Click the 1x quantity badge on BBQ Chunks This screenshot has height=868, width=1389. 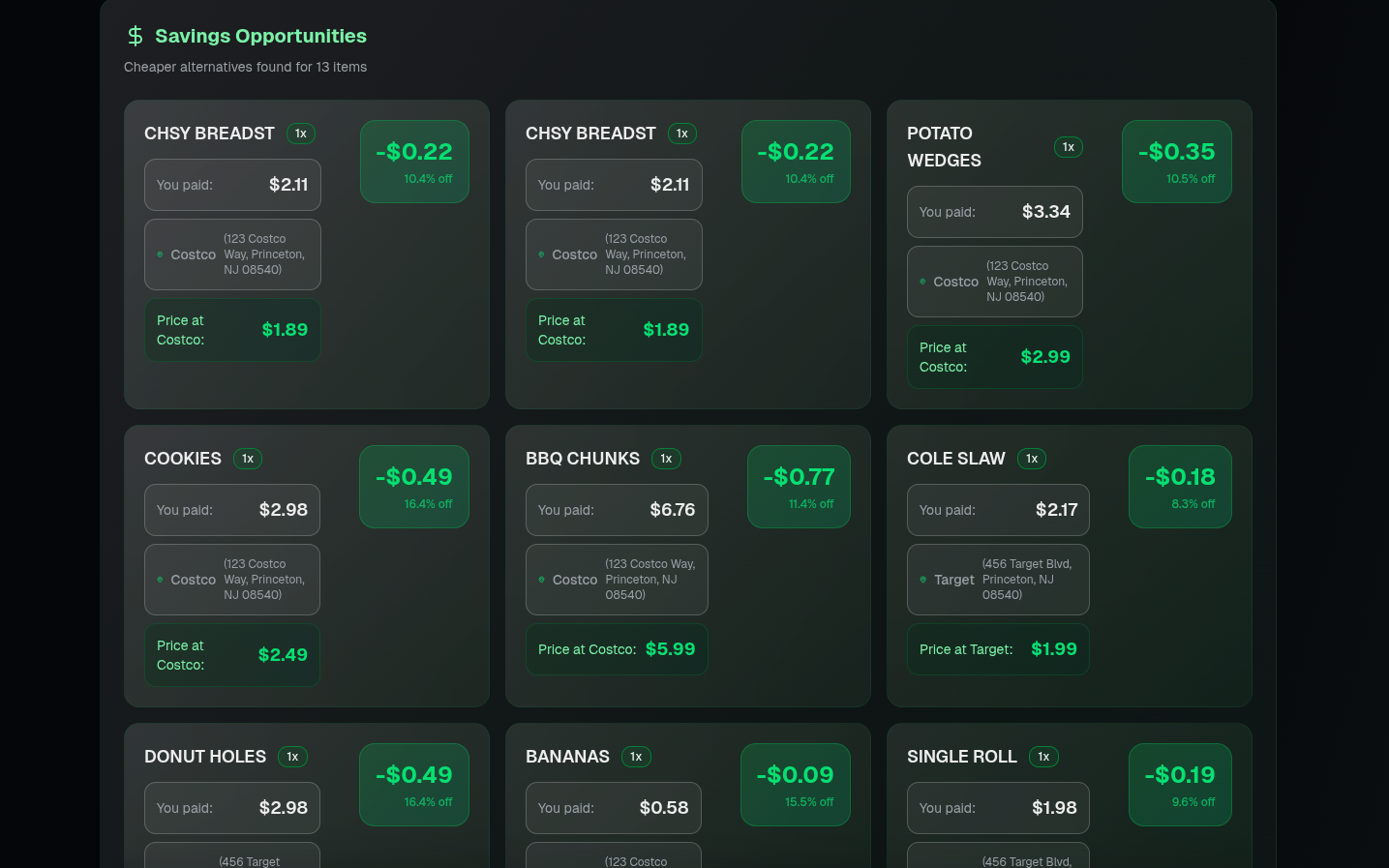pos(666,459)
